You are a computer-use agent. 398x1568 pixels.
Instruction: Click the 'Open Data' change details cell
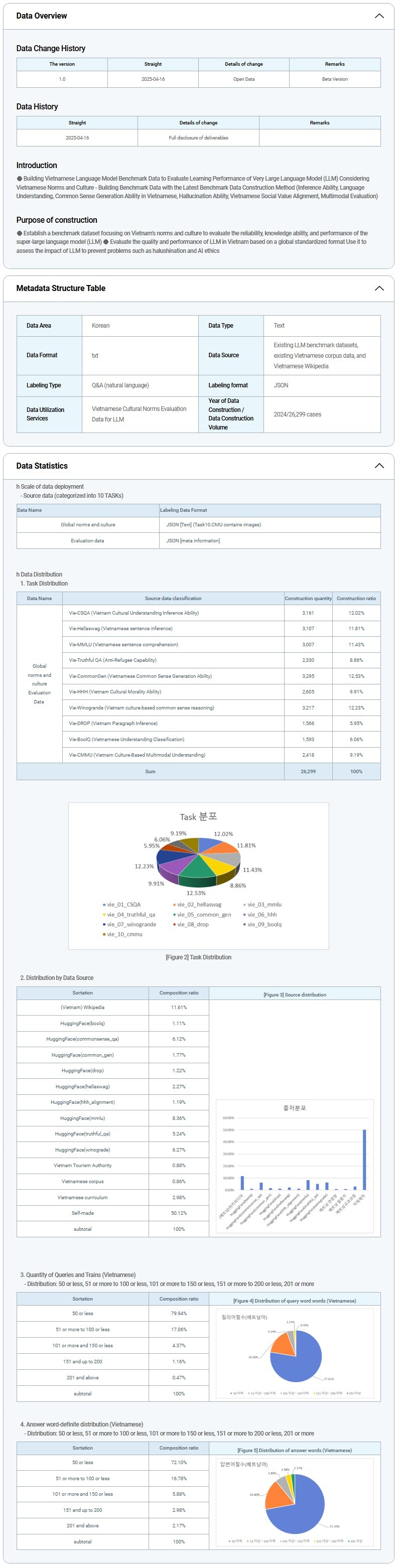(243, 79)
